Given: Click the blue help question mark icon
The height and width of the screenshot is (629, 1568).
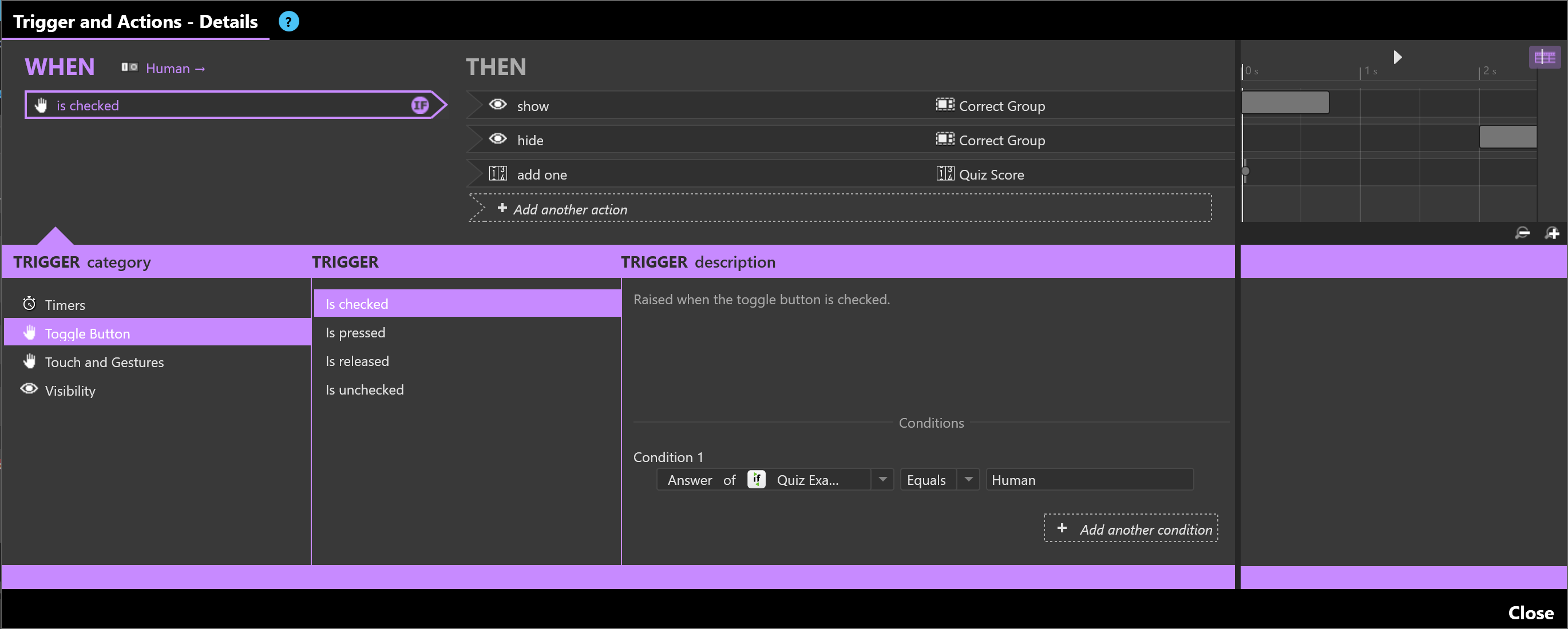Looking at the screenshot, I should coord(288,22).
